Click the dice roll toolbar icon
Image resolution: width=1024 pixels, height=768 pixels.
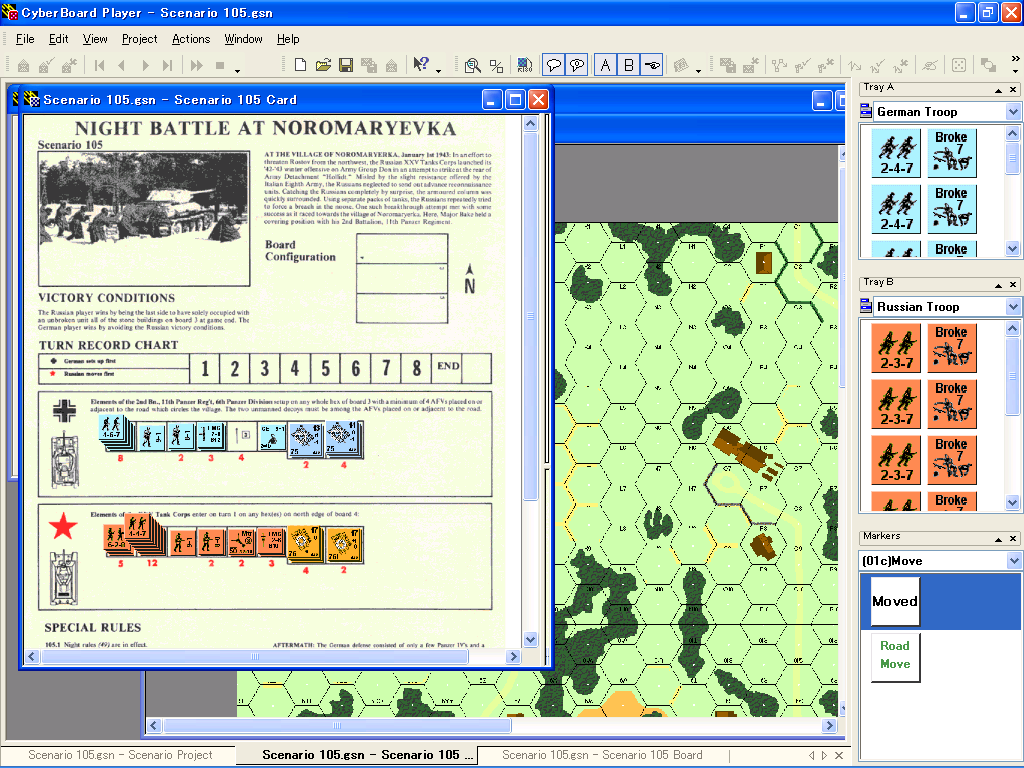click(959, 65)
